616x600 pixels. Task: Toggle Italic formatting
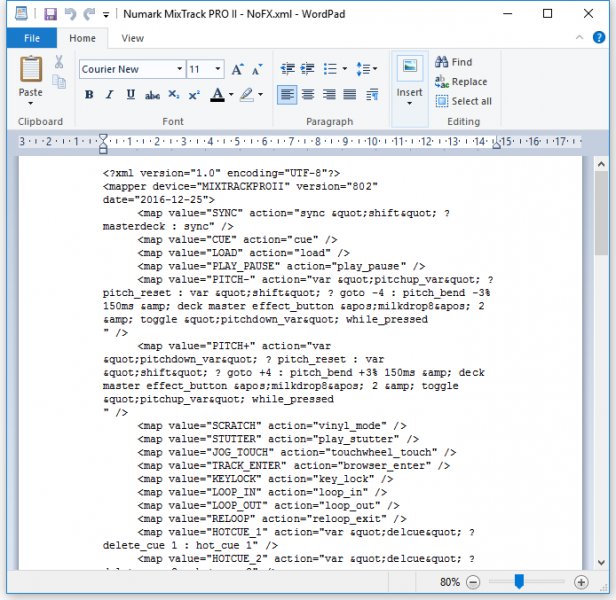tap(110, 95)
